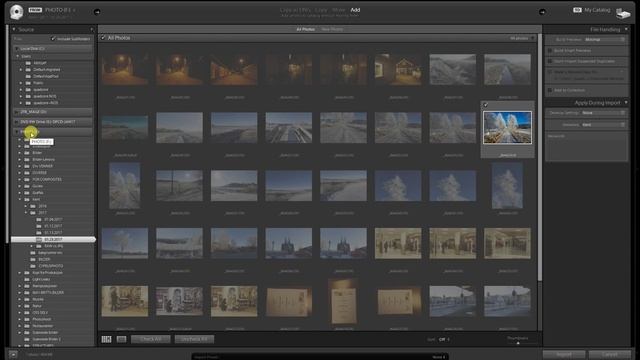
Task: Switch to grid view icon in bottom toolbar
Action: click(107, 339)
